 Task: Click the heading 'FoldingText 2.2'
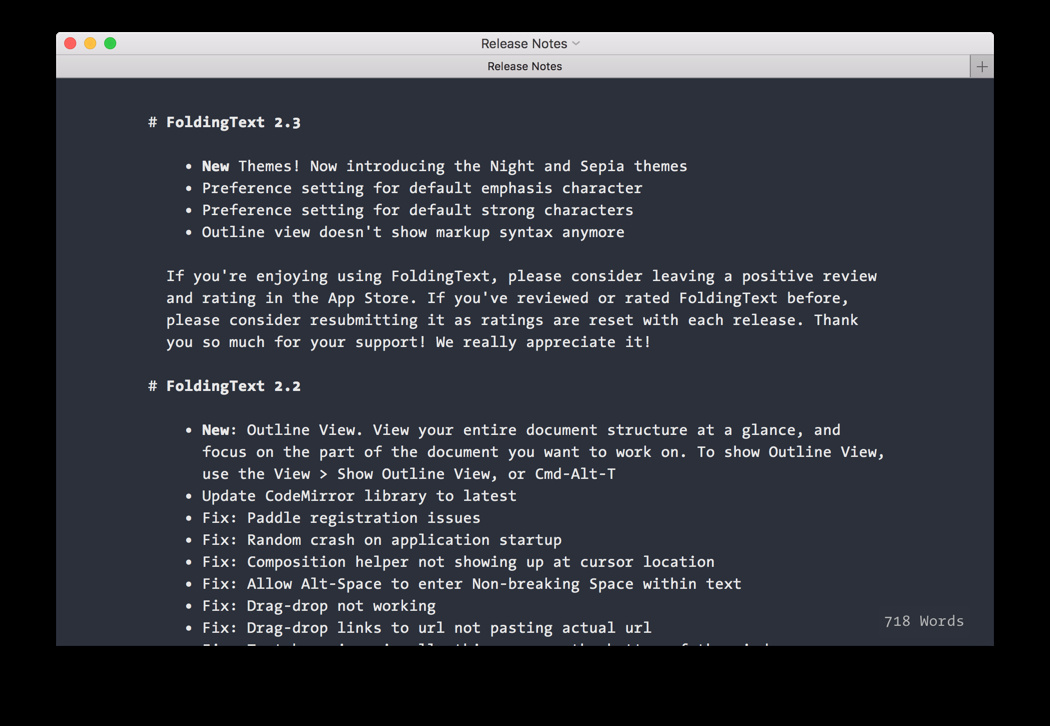pyautogui.click(x=233, y=386)
